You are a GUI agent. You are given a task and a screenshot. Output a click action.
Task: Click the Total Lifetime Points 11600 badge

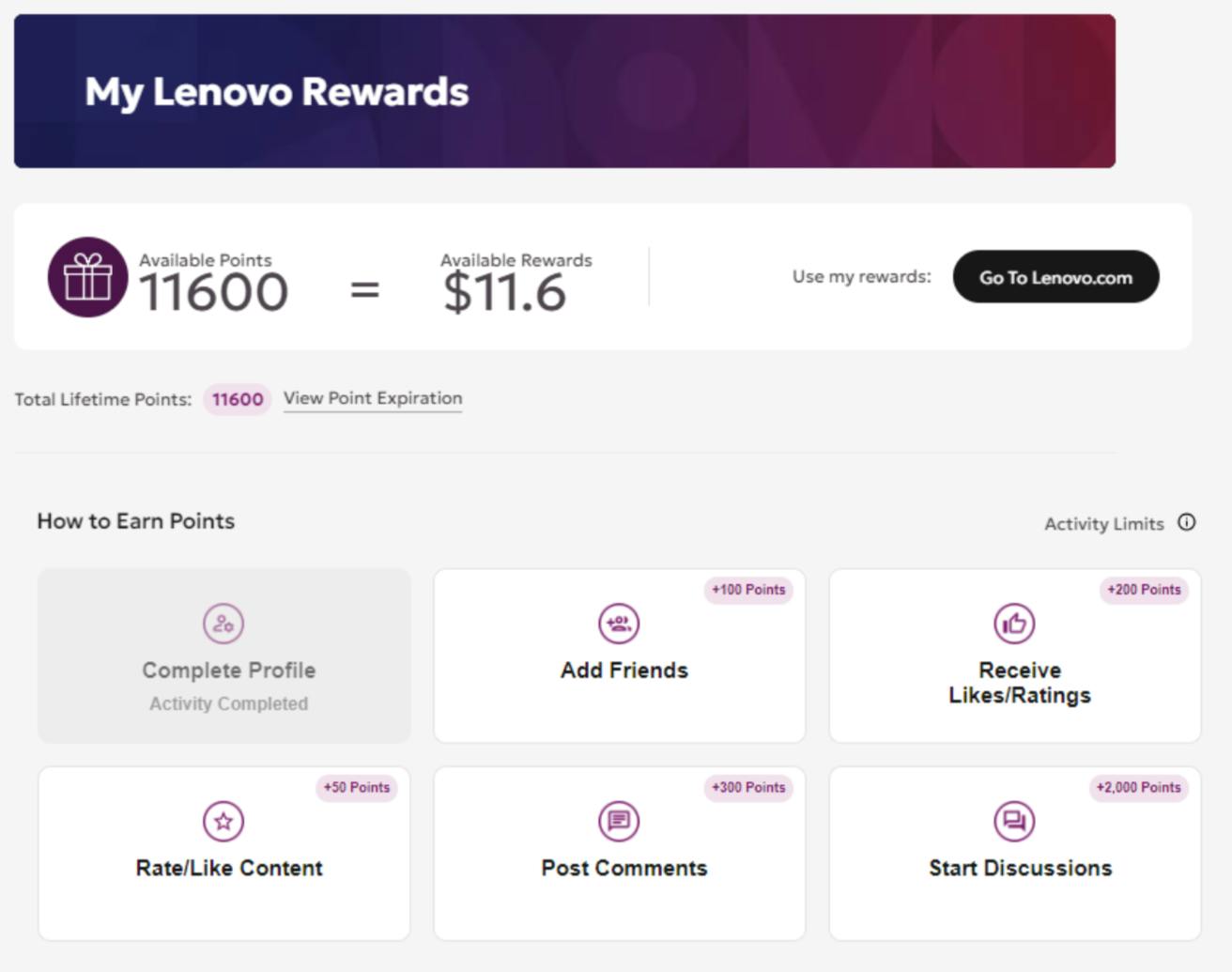[x=238, y=399]
